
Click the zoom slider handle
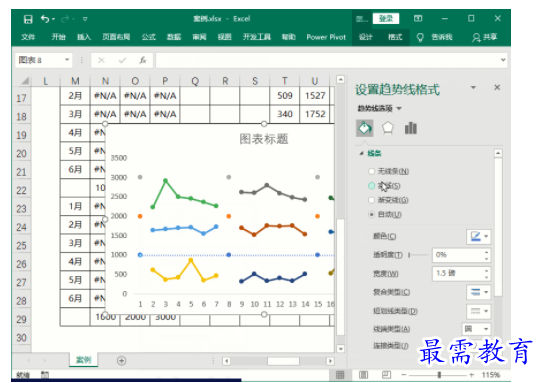click(439, 375)
